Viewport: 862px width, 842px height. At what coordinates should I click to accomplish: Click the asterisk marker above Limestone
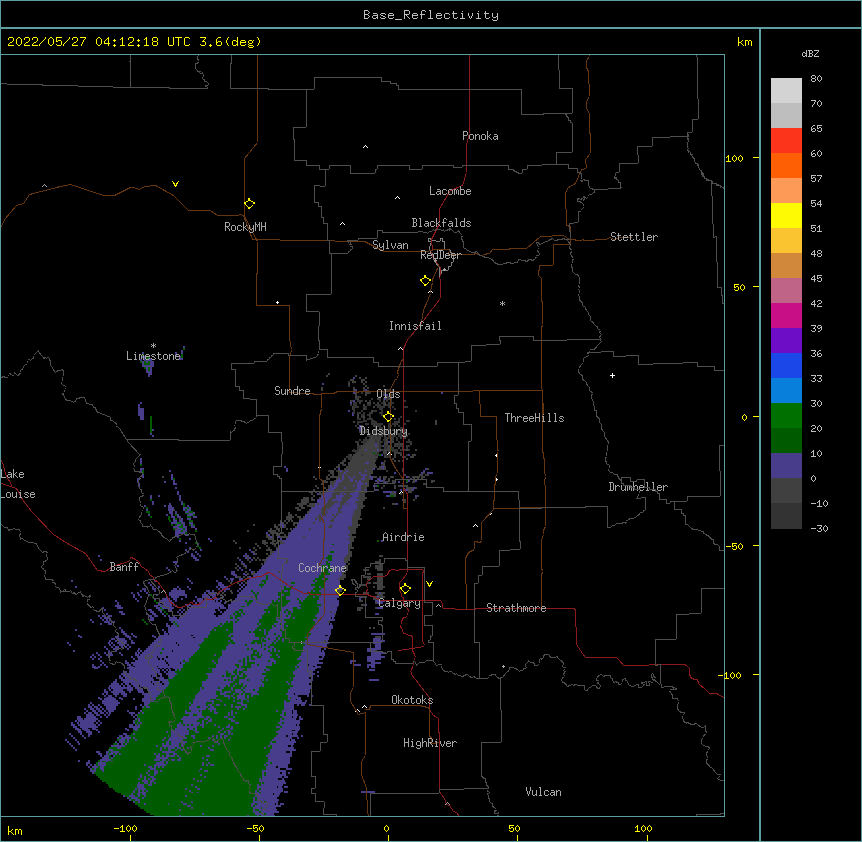(153, 346)
